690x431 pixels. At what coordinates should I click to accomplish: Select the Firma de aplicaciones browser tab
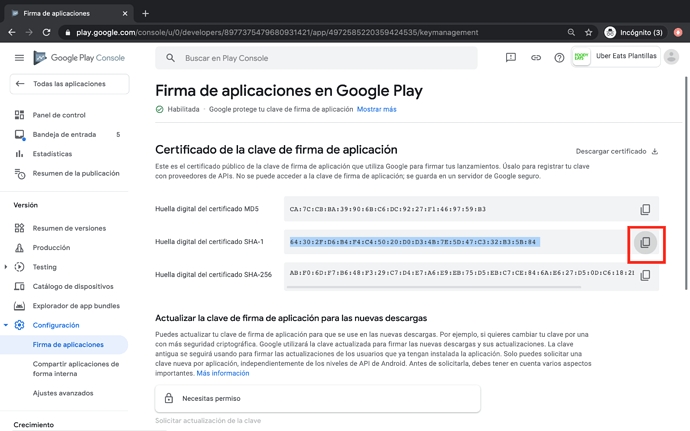coord(68,13)
